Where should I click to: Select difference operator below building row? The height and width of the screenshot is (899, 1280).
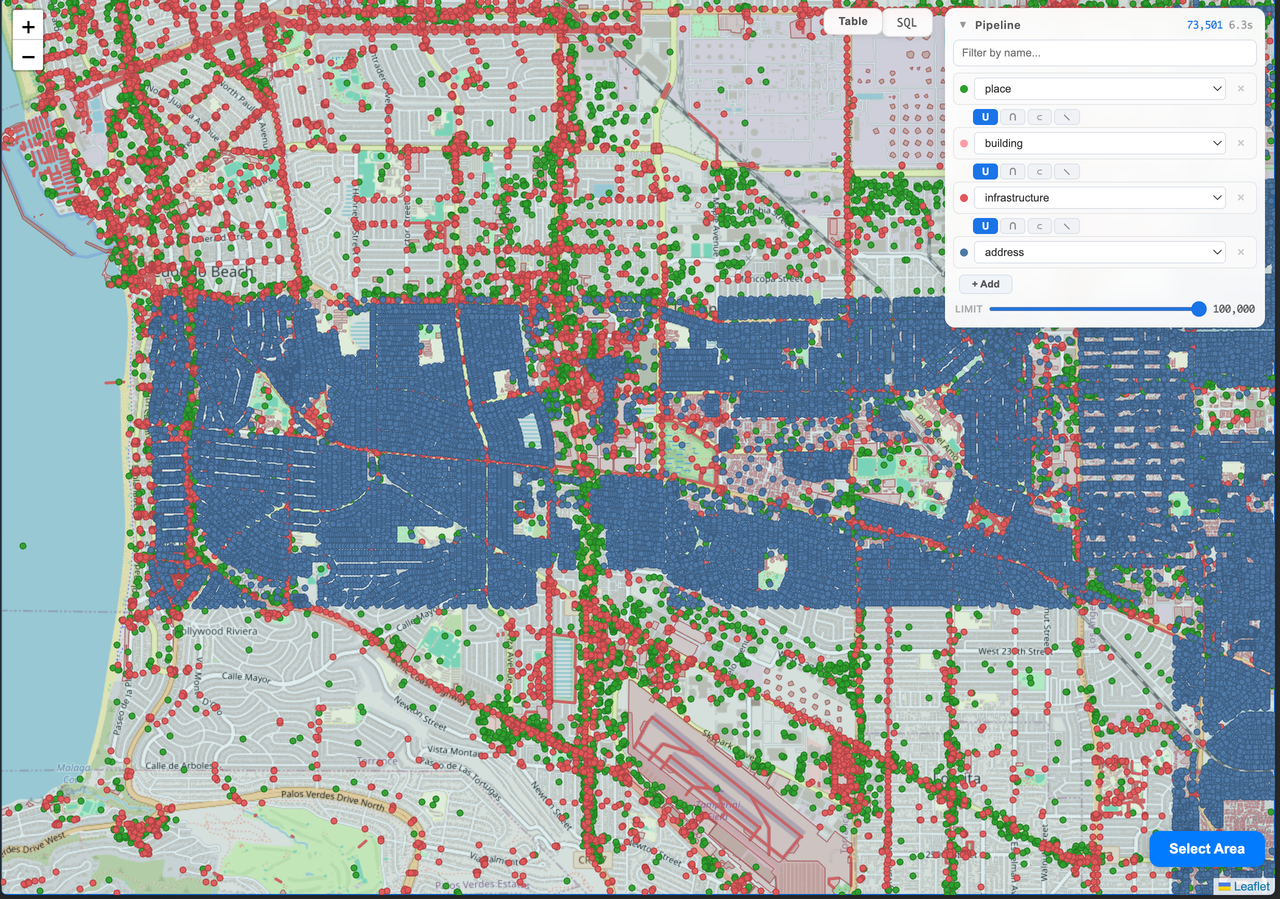(1066, 171)
